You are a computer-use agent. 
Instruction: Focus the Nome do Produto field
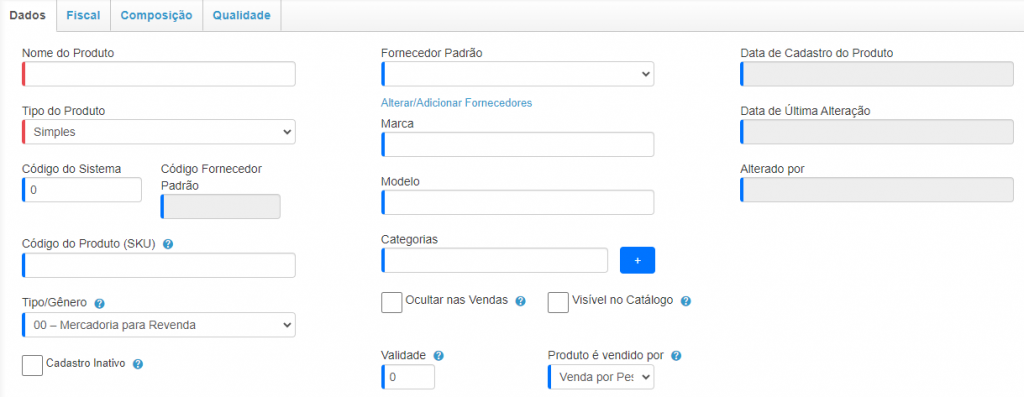click(159, 74)
